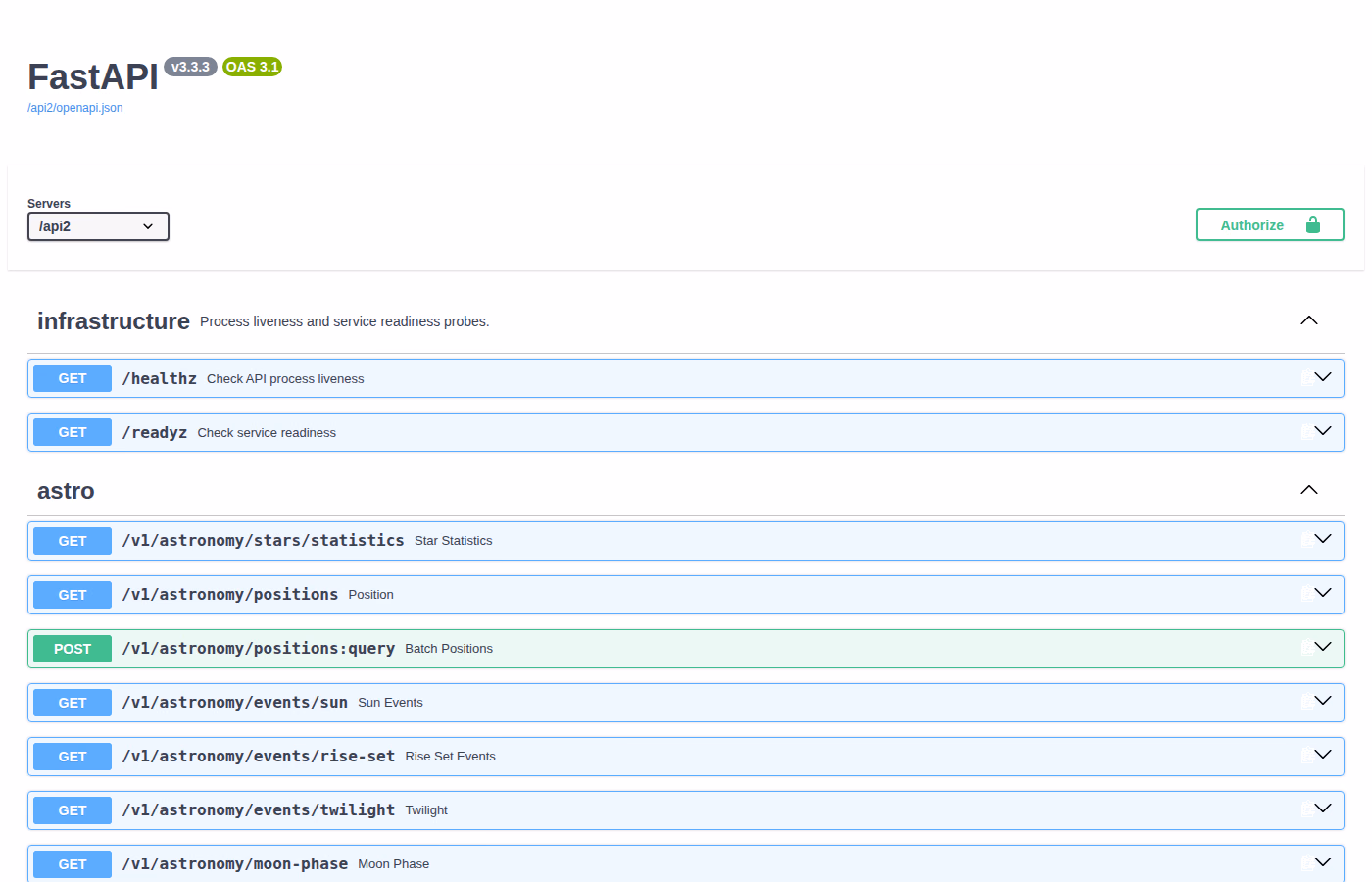The image size is (1372, 882).
Task: Click the GET badge for moon-phase
Action: click(x=73, y=864)
